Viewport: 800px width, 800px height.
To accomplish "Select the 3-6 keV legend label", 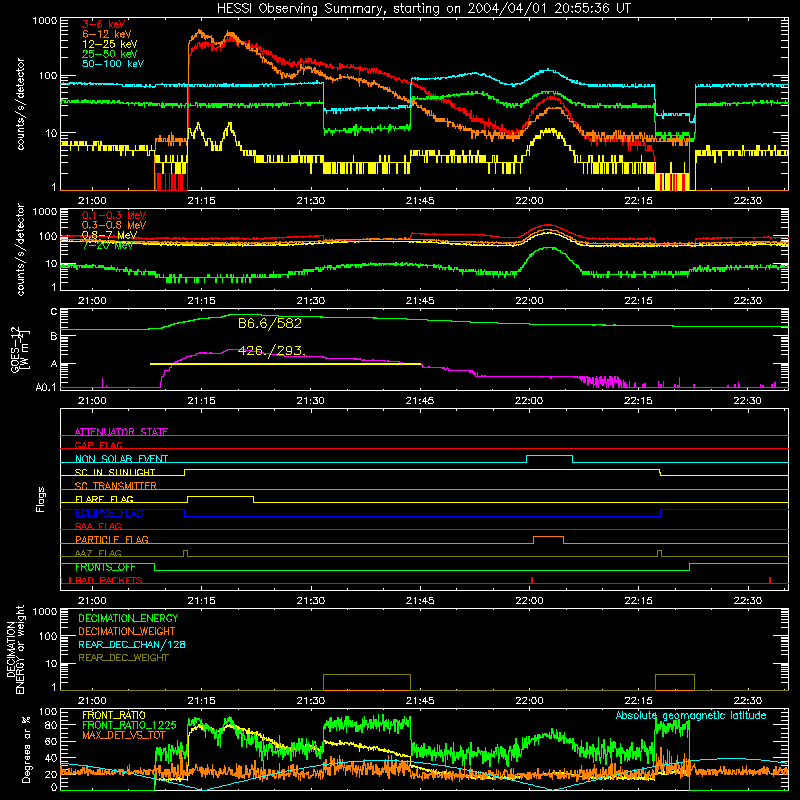I will 103,24.
